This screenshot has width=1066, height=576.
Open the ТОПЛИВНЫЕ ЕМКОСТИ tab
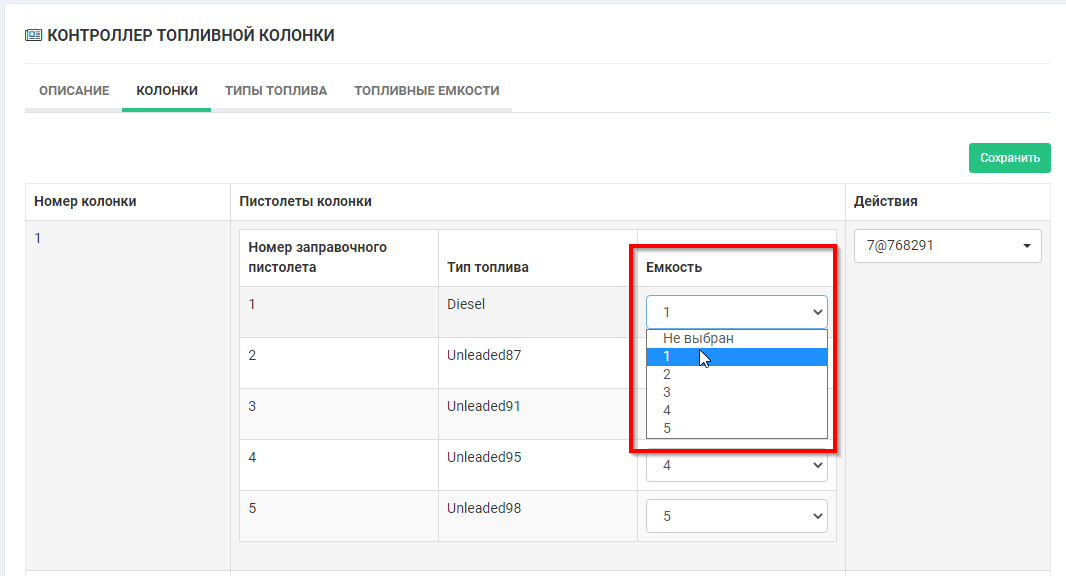[x=426, y=91]
